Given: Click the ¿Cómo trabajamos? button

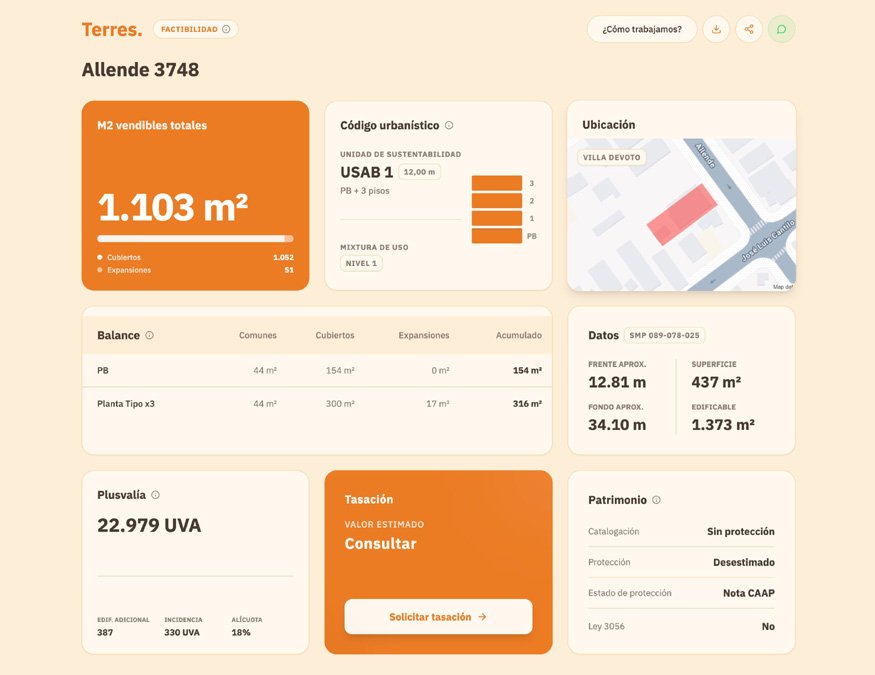Looking at the screenshot, I should [x=641, y=29].
